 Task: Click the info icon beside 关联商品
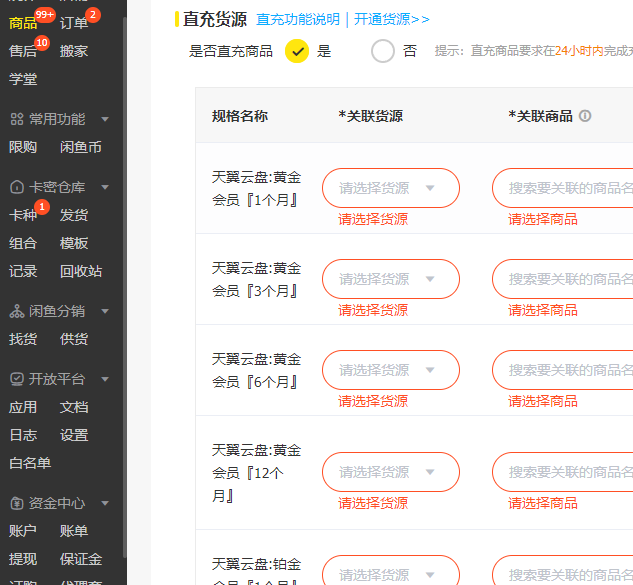[x=585, y=116]
